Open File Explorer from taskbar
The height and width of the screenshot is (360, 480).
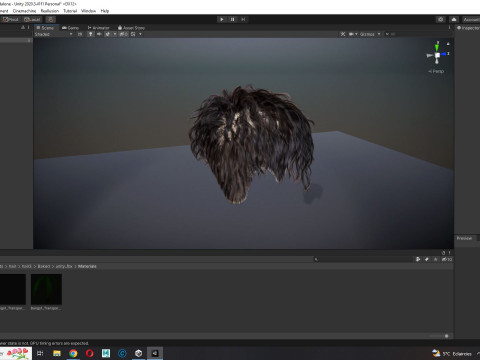57,353
